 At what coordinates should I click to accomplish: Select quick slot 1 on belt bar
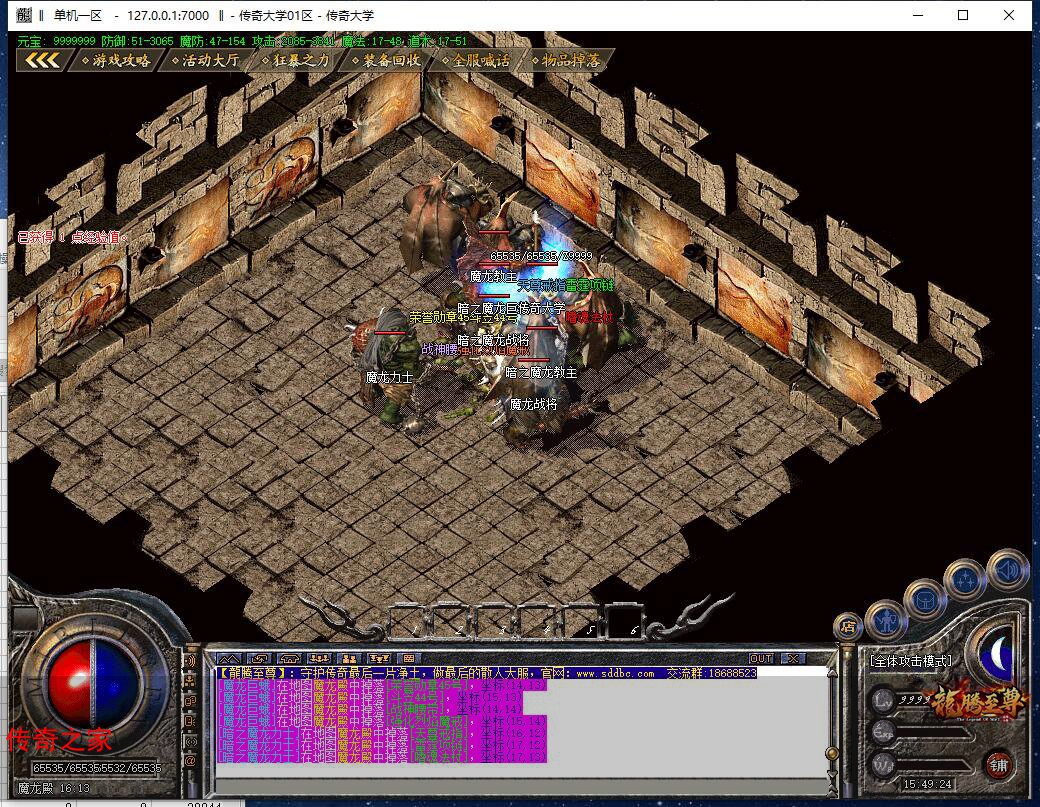409,621
